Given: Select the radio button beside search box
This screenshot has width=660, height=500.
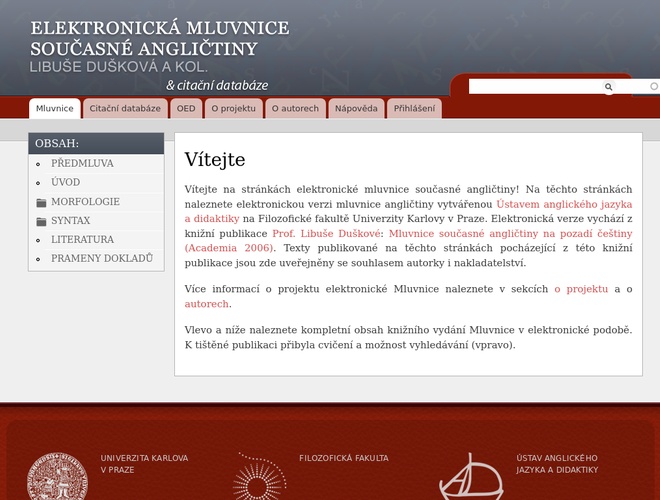Looking at the screenshot, I should [x=654, y=87].
